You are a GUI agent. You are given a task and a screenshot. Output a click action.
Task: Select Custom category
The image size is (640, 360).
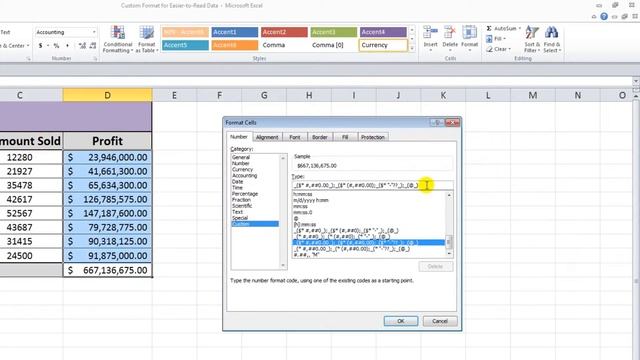(255, 224)
